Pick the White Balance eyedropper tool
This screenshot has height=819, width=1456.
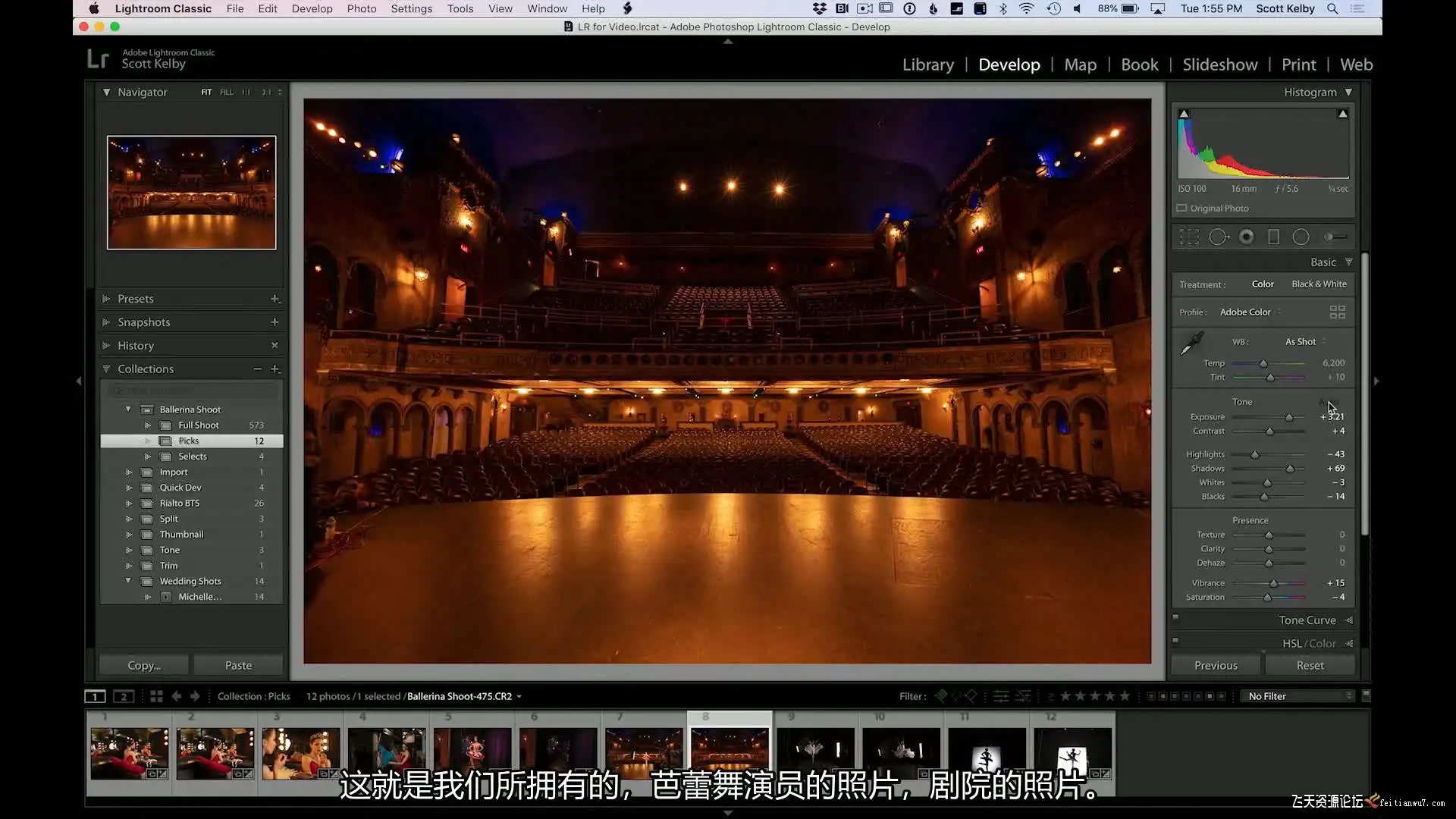[1191, 344]
